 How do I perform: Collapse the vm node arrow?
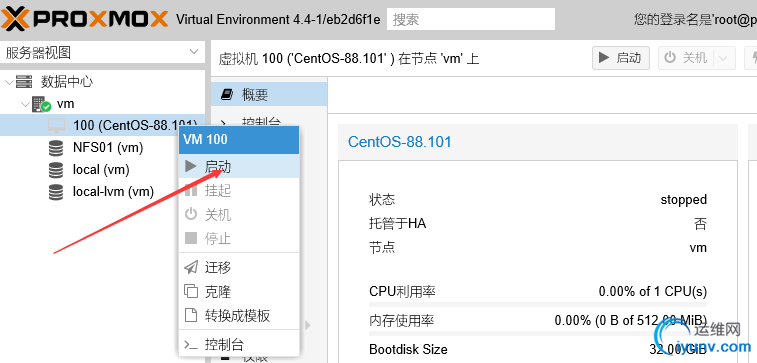click(x=25, y=104)
